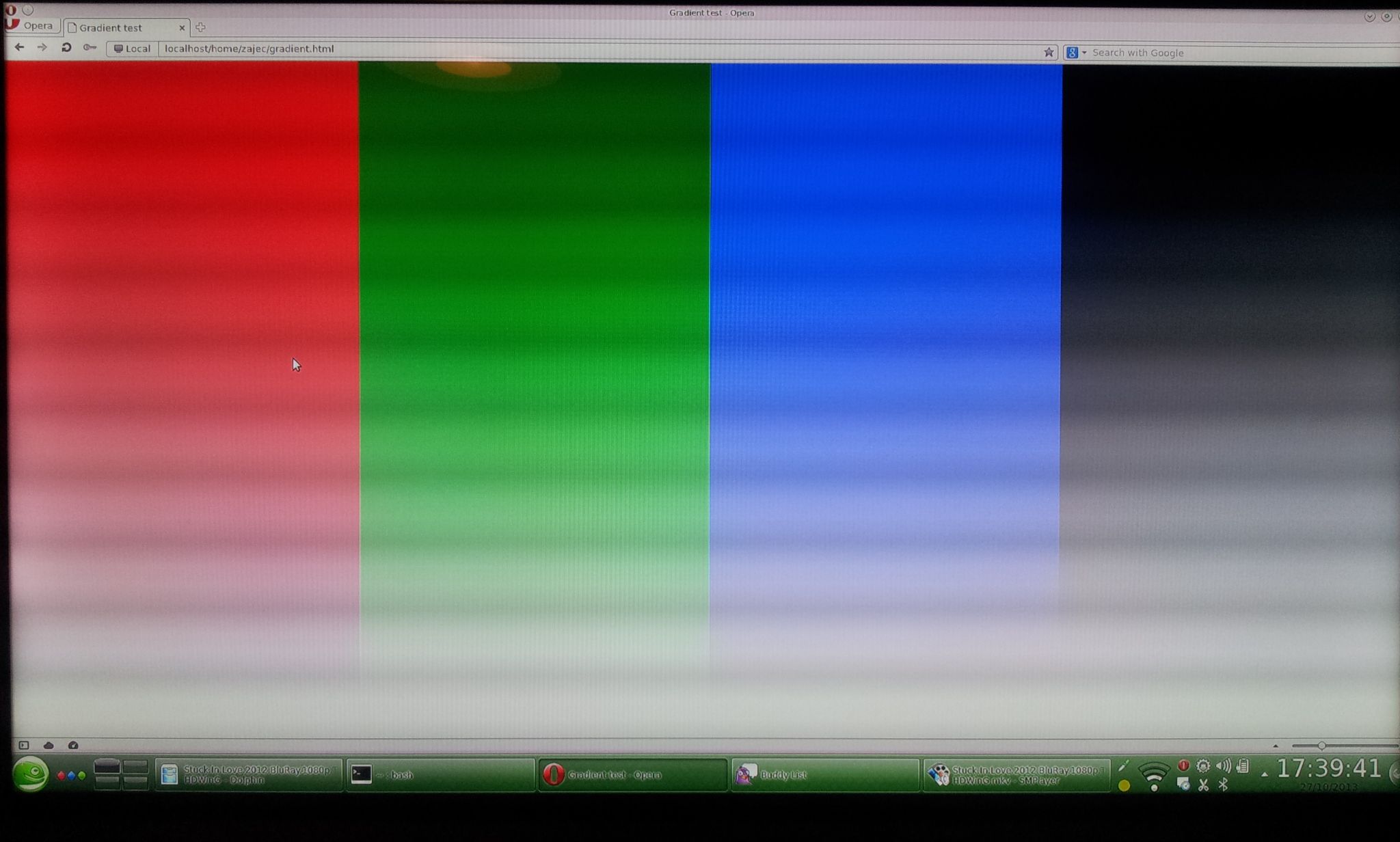Image resolution: width=1400 pixels, height=842 pixels.
Task: Open the volume control tray icon
Action: point(1223,766)
